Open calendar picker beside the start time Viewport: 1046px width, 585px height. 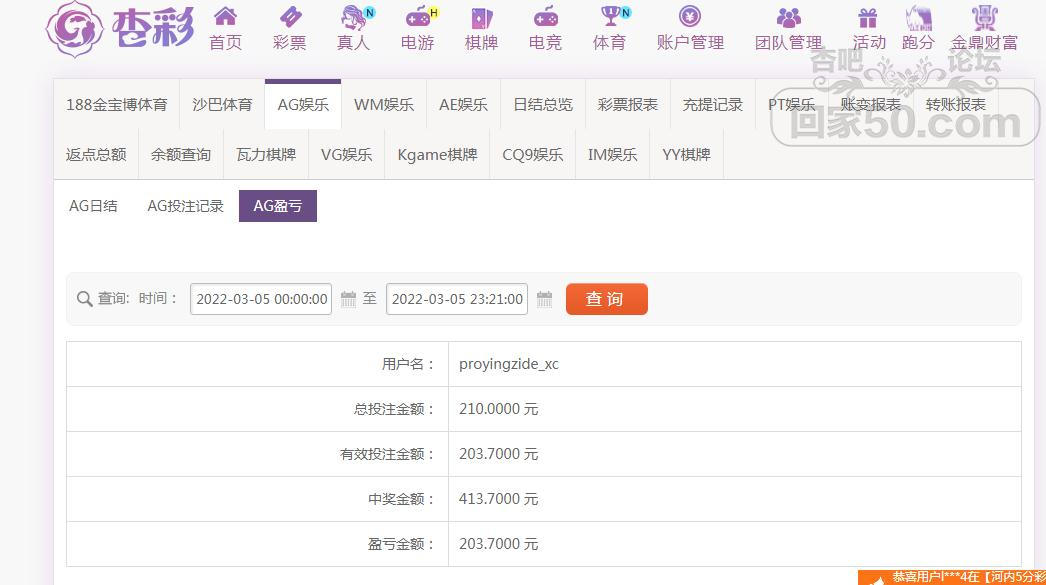point(348,299)
